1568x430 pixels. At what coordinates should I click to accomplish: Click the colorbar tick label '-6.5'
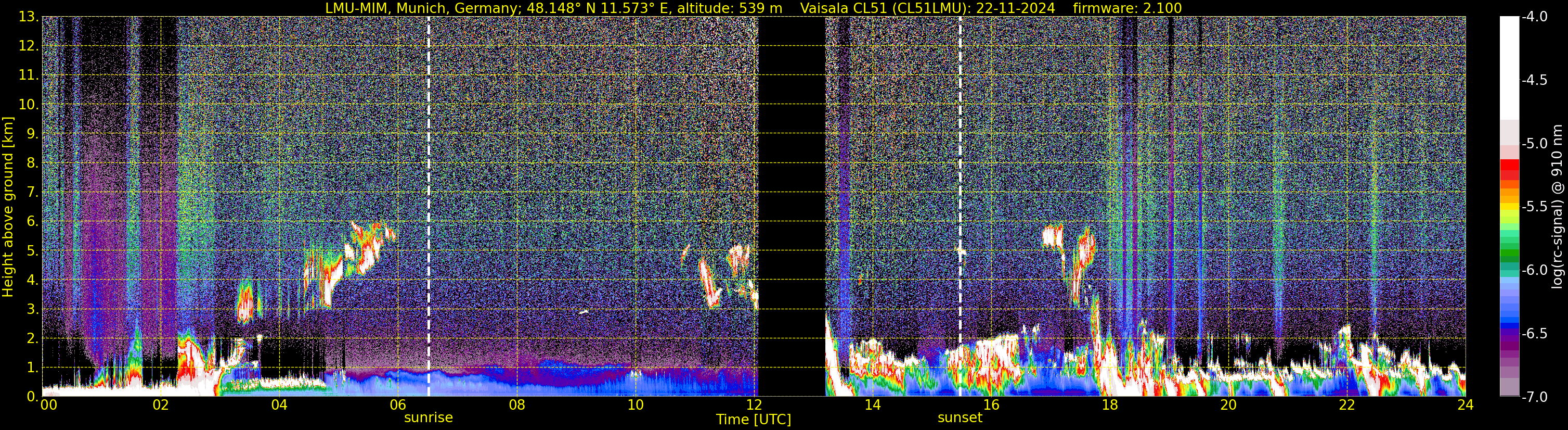pos(1534,334)
